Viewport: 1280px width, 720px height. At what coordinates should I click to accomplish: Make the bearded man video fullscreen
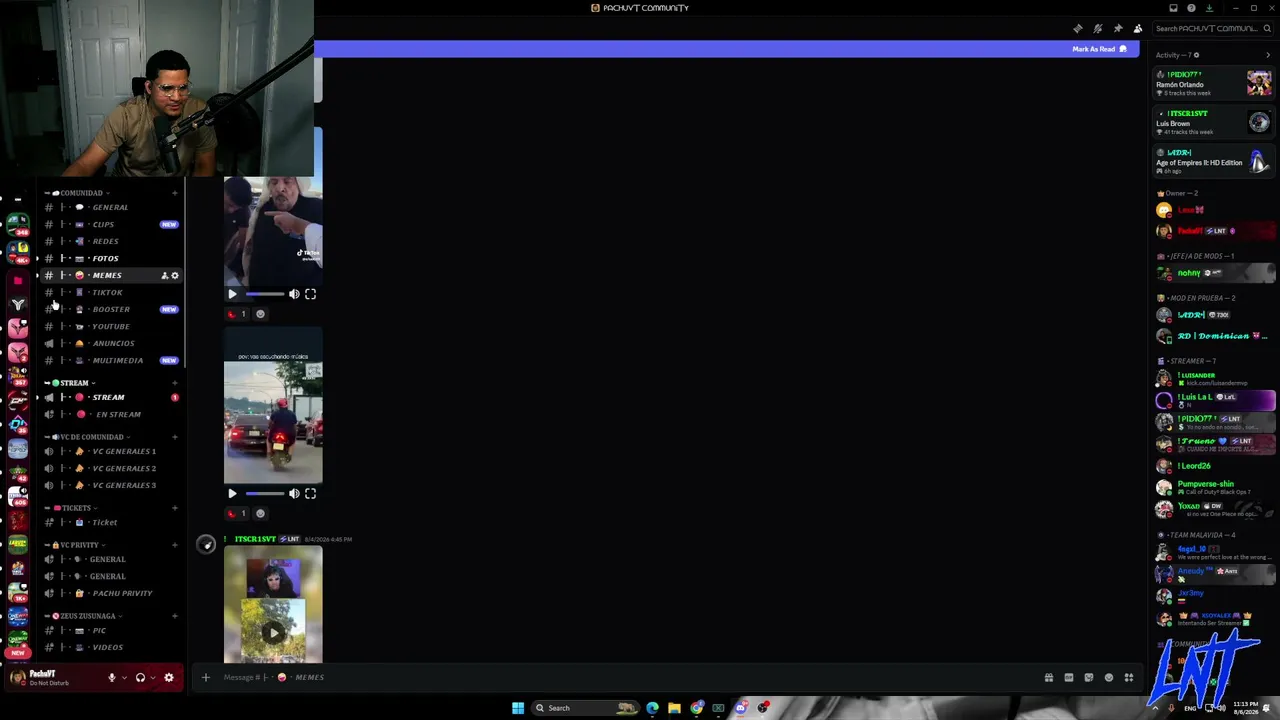(x=310, y=294)
